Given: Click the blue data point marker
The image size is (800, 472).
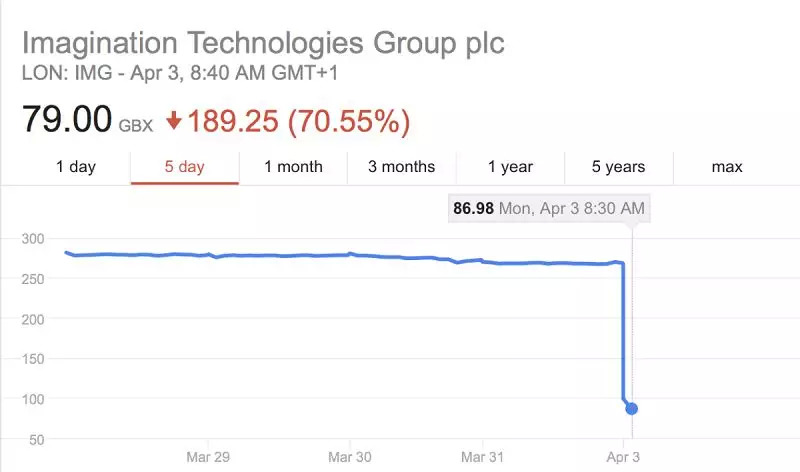Looking at the screenshot, I should click(632, 408).
